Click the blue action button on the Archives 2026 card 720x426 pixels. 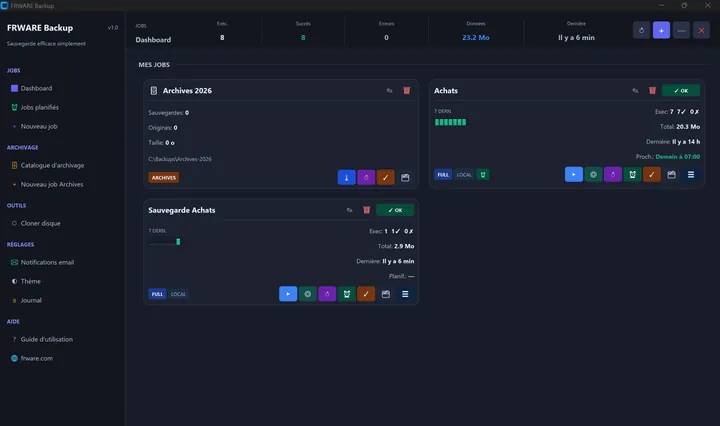(x=347, y=177)
